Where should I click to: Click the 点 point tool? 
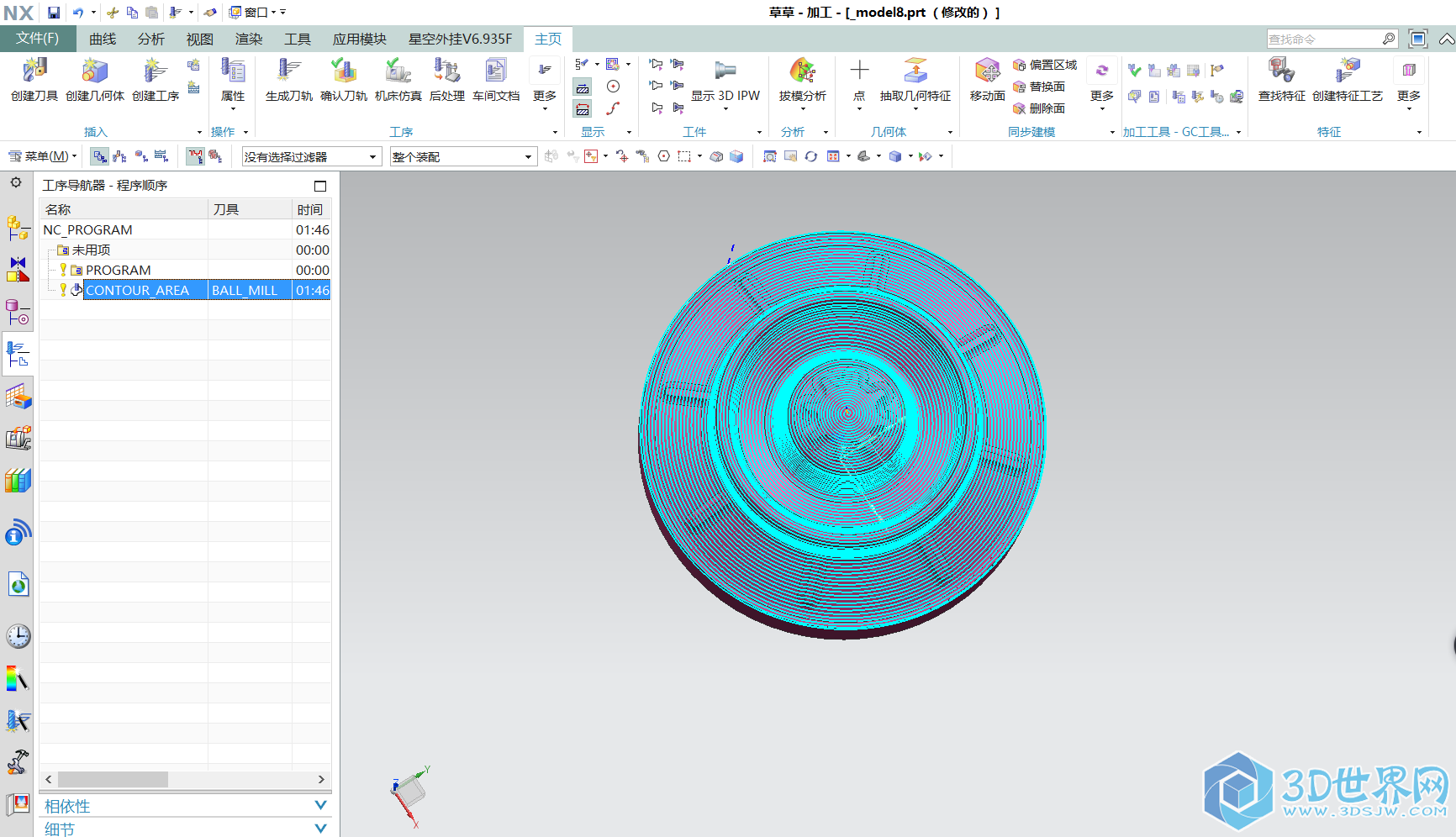pyautogui.click(x=859, y=80)
